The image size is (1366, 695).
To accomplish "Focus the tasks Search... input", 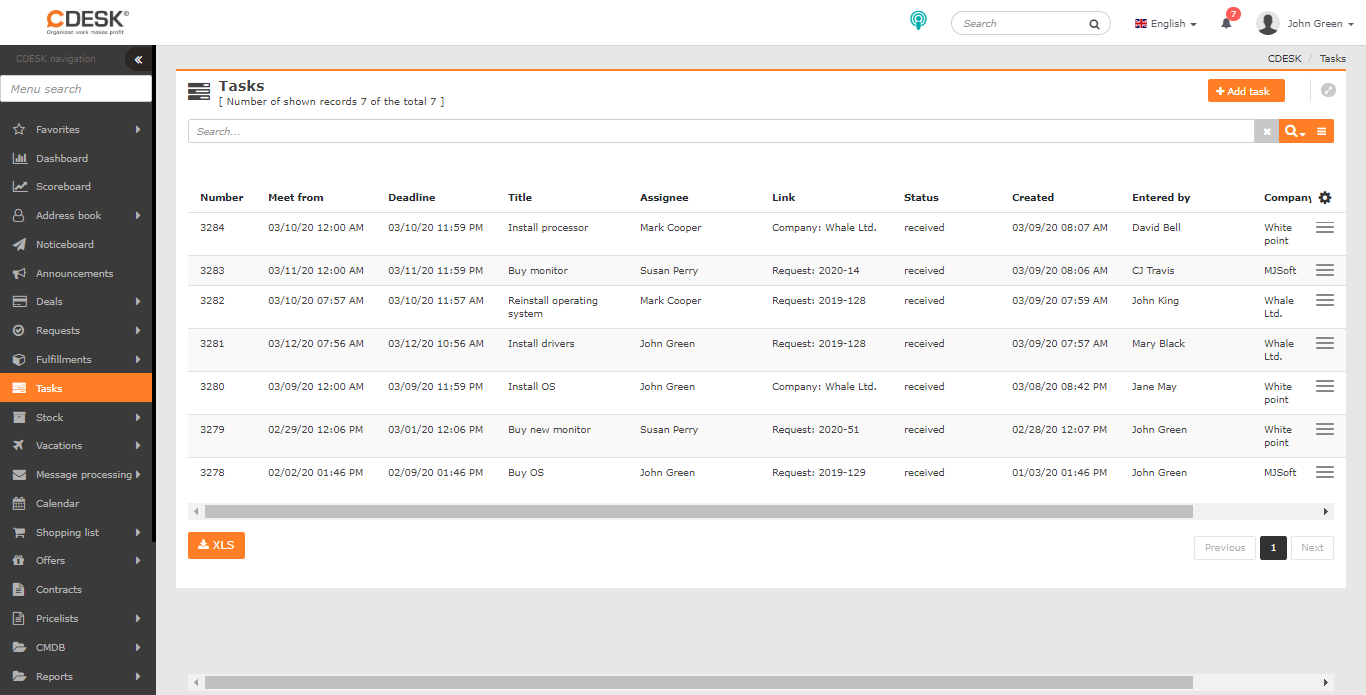I will tap(721, 131).
